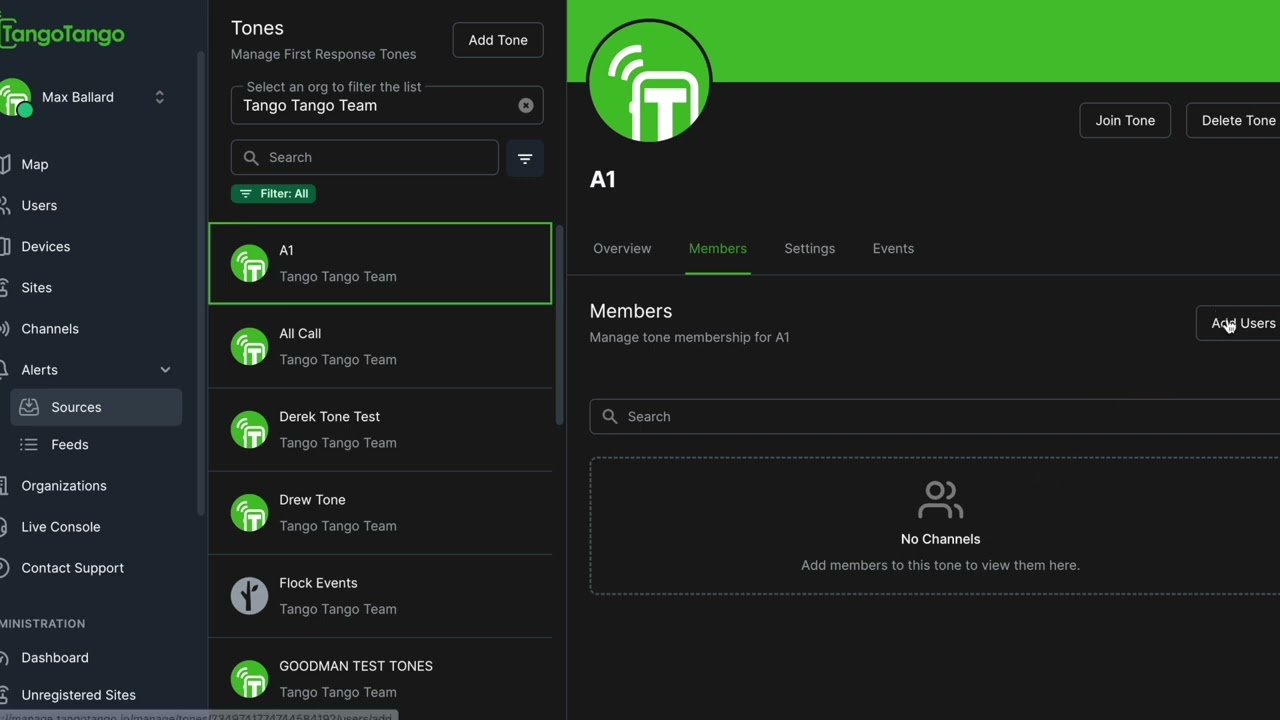Select the A1 tone icon
The width and height of the screenshot is (1280, 720).
click(x=250, y=264)
